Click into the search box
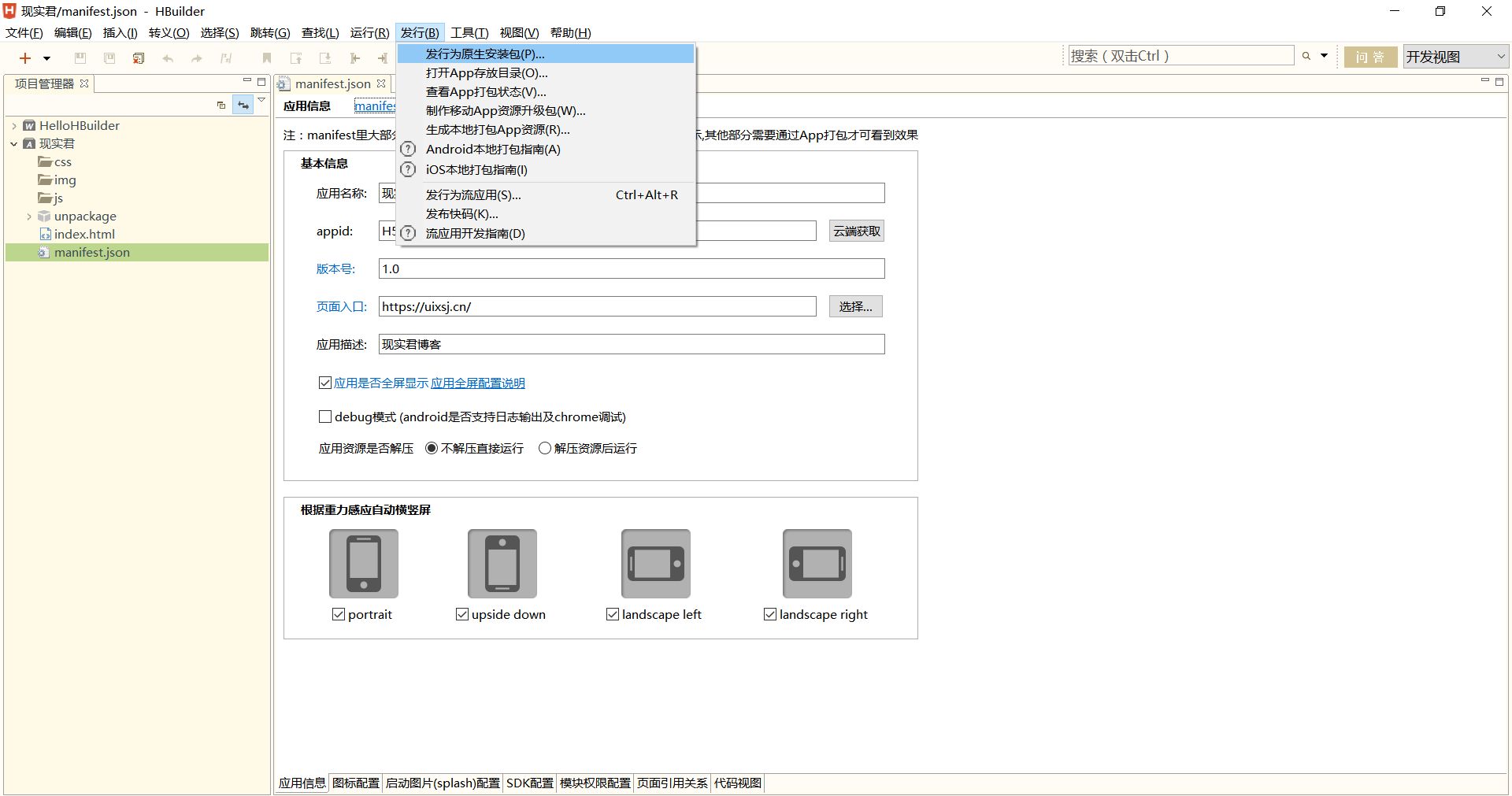Image resolution: width=1512 pixels, height=796 pixels. pos(1180,56)
